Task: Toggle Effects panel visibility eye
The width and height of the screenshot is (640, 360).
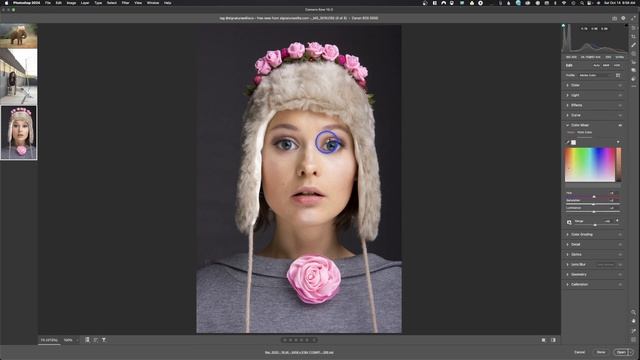Action: (x=620, y=105)
